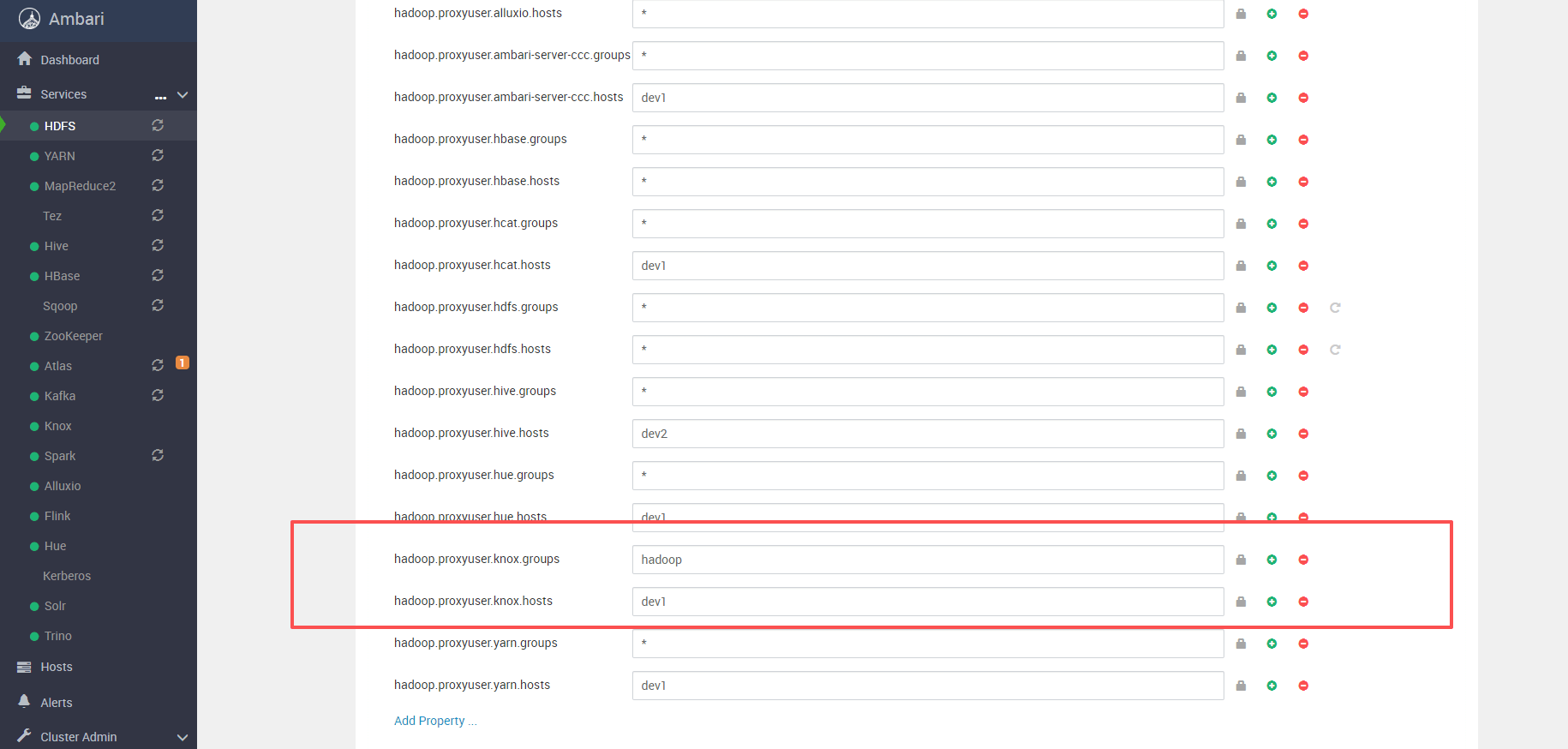The width and height of the screenshot is (1568, 749).
Task: Collapse the Services list chevron
Action: tap(182, 95)
